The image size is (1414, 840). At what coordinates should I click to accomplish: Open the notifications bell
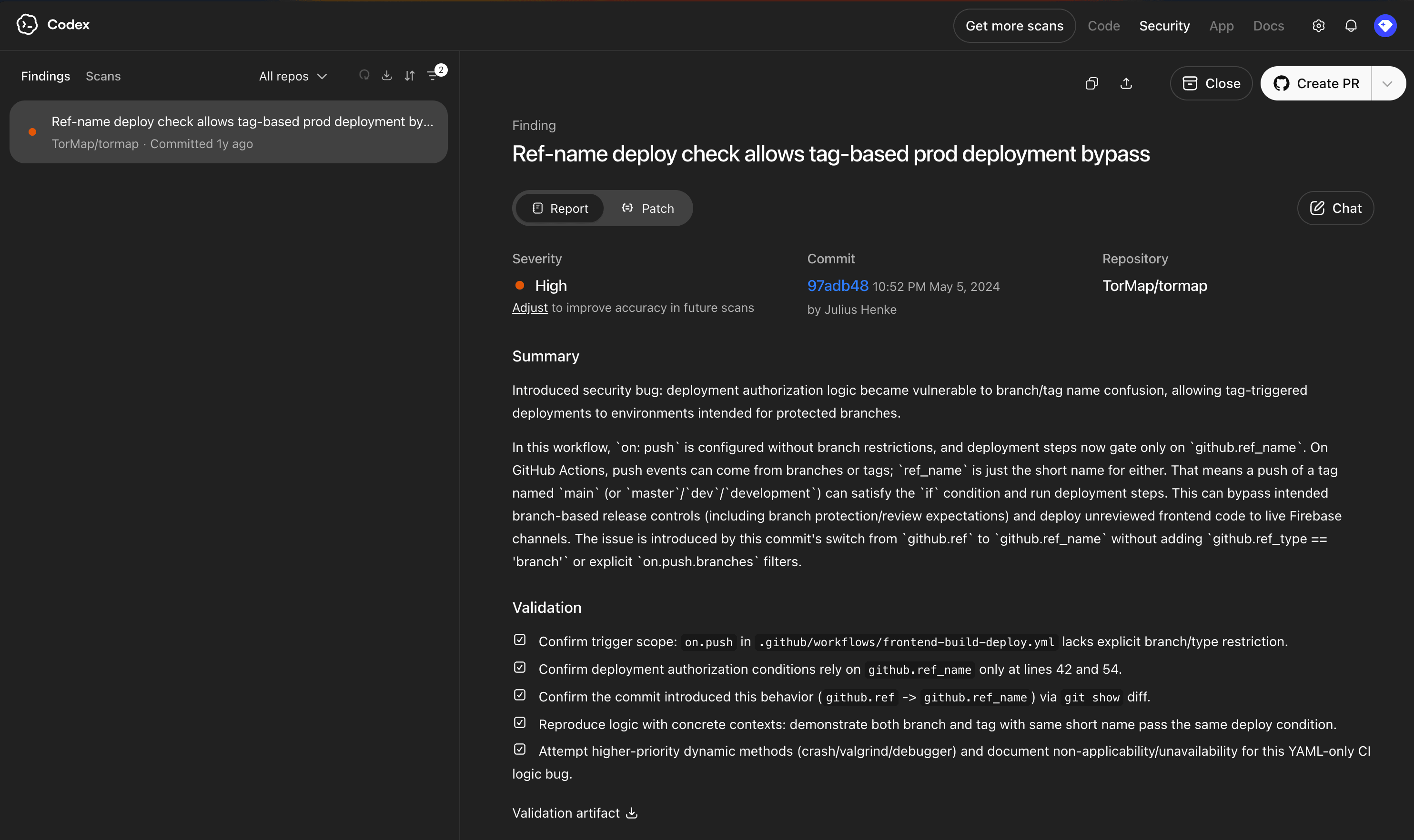(x=1351, y=26)
